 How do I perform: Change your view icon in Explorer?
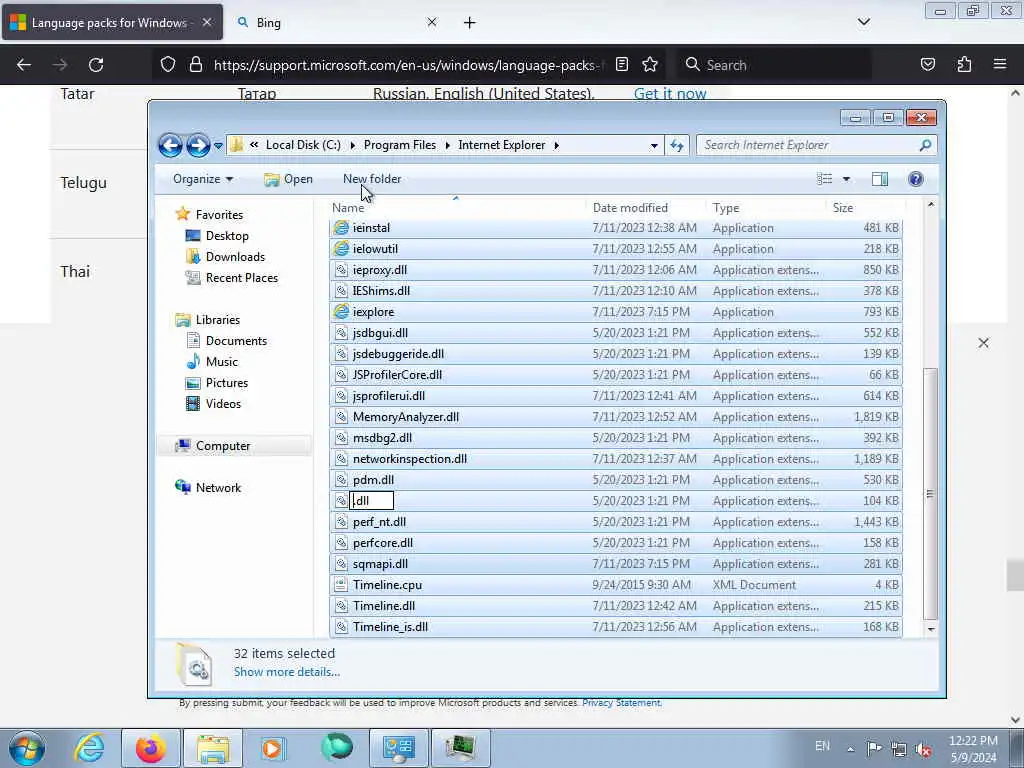pos(825,179)
